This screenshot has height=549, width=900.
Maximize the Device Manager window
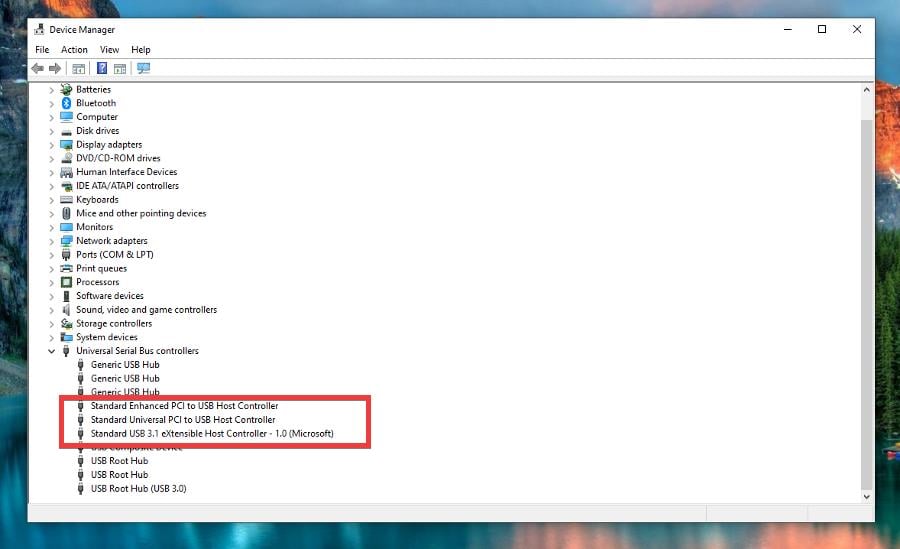point(822,29)
